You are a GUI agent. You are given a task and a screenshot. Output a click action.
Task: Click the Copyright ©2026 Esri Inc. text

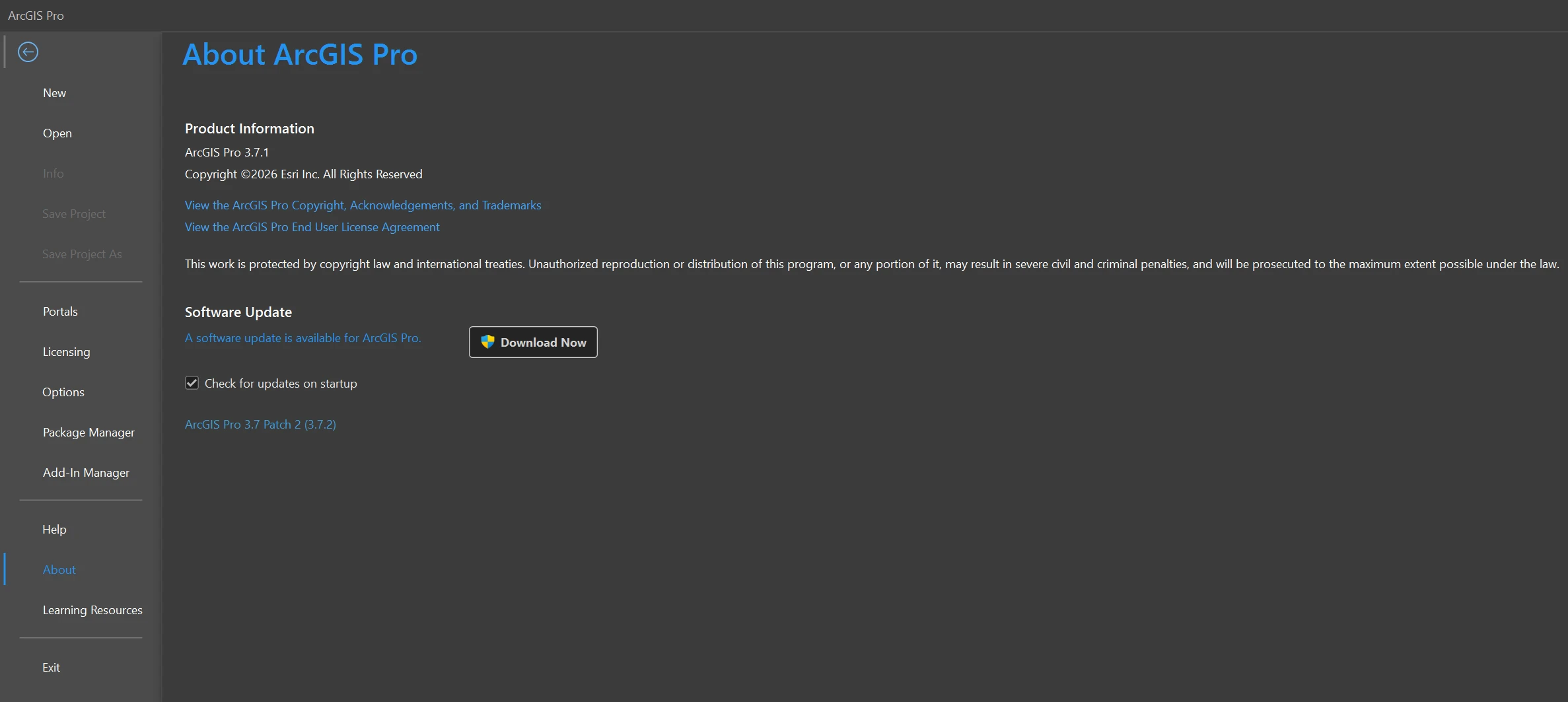pos(303,174)
